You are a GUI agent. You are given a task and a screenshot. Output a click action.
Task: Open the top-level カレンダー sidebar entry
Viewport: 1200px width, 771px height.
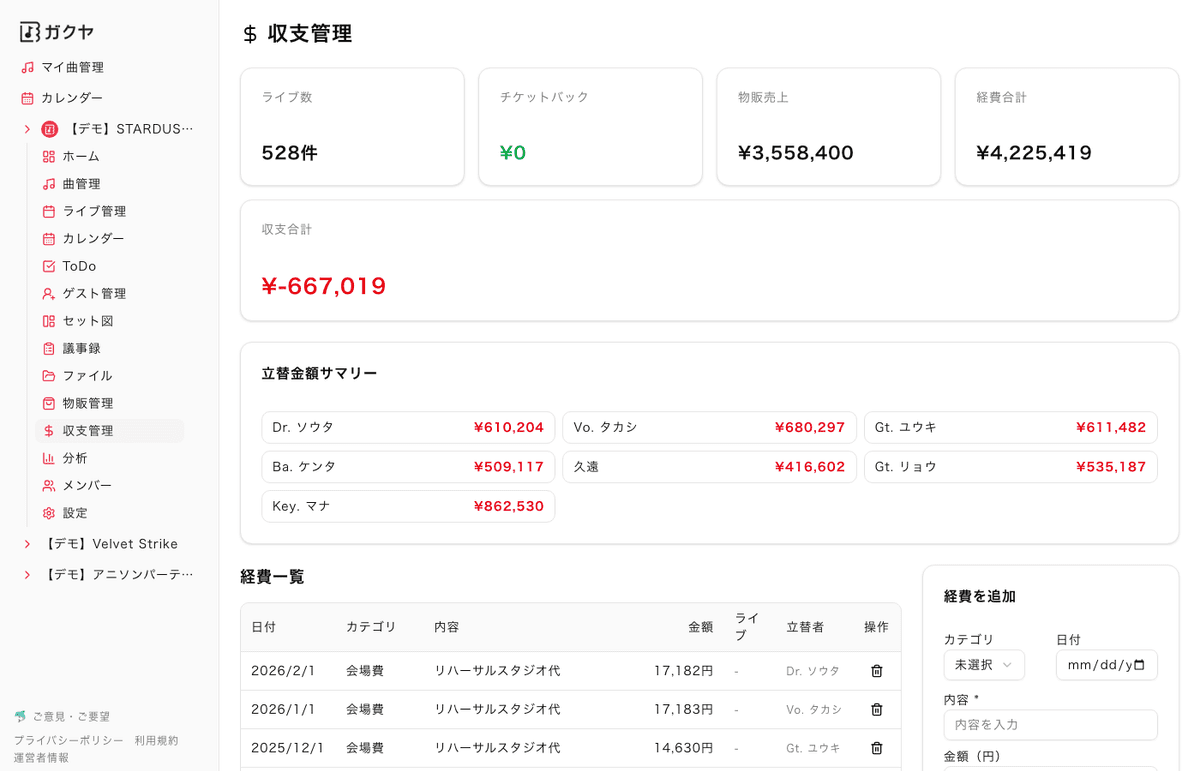tap(70, 98)
